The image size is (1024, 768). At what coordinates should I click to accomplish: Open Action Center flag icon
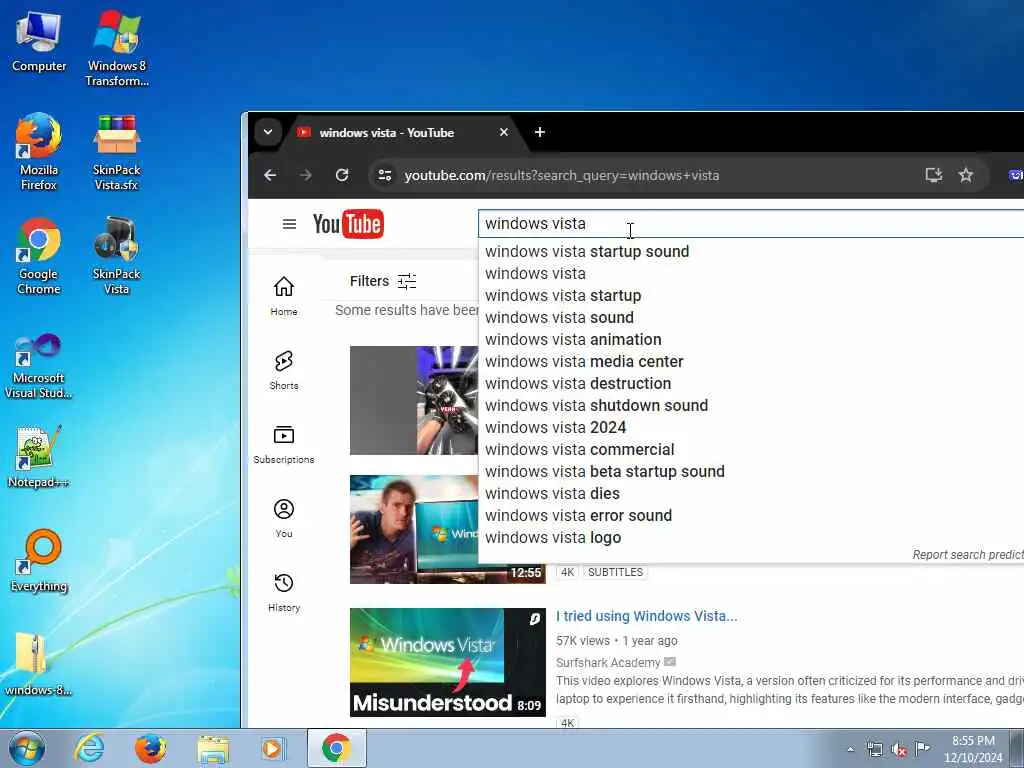tap(923, 749)
